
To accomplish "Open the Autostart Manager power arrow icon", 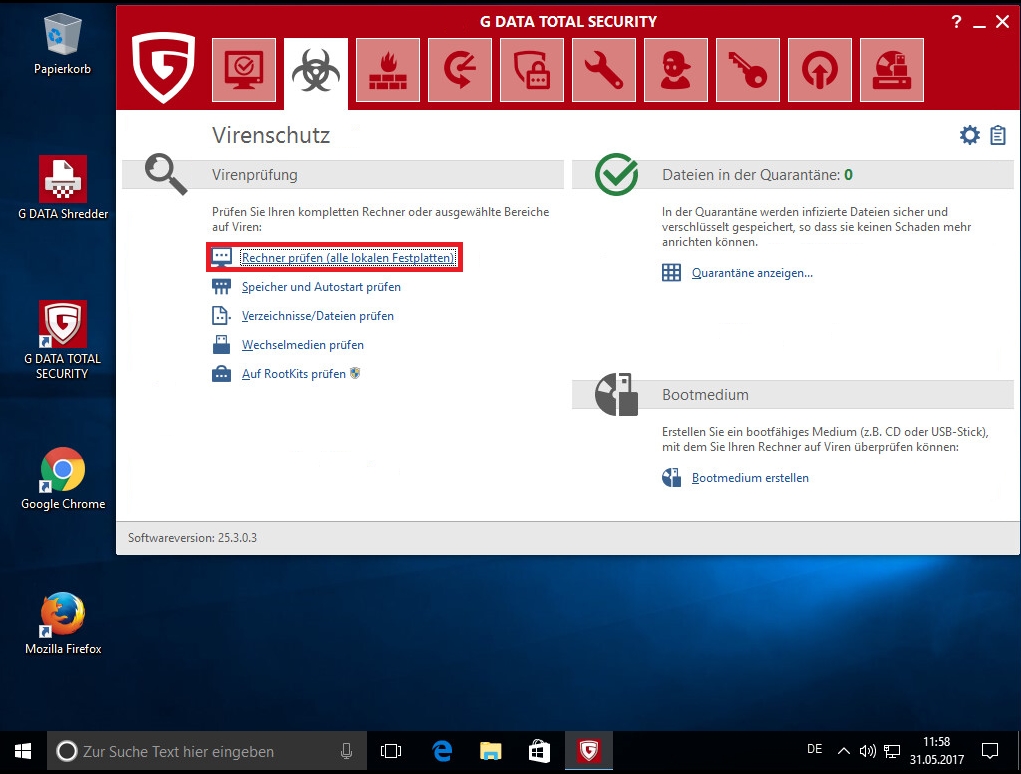I will (x=820, y=70).
